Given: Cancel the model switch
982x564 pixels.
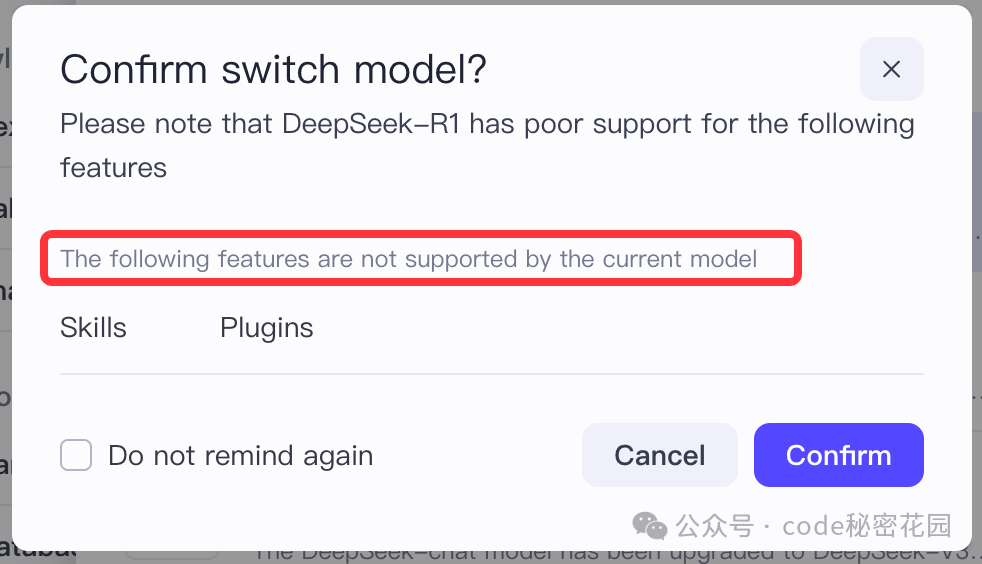Looking at the screenshot, I should 659,455.
